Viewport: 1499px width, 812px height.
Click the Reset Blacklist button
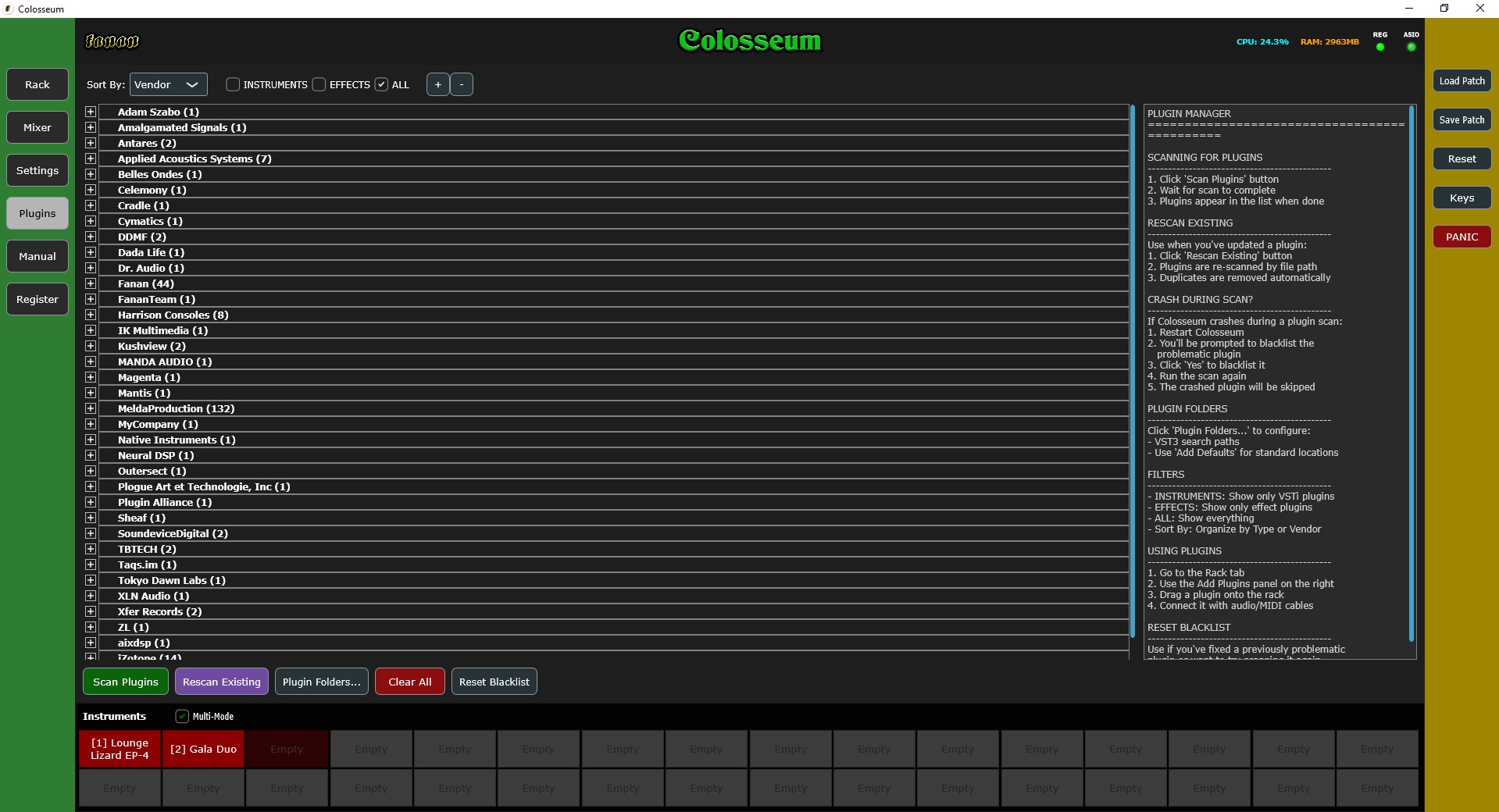[x=494, y=682]
